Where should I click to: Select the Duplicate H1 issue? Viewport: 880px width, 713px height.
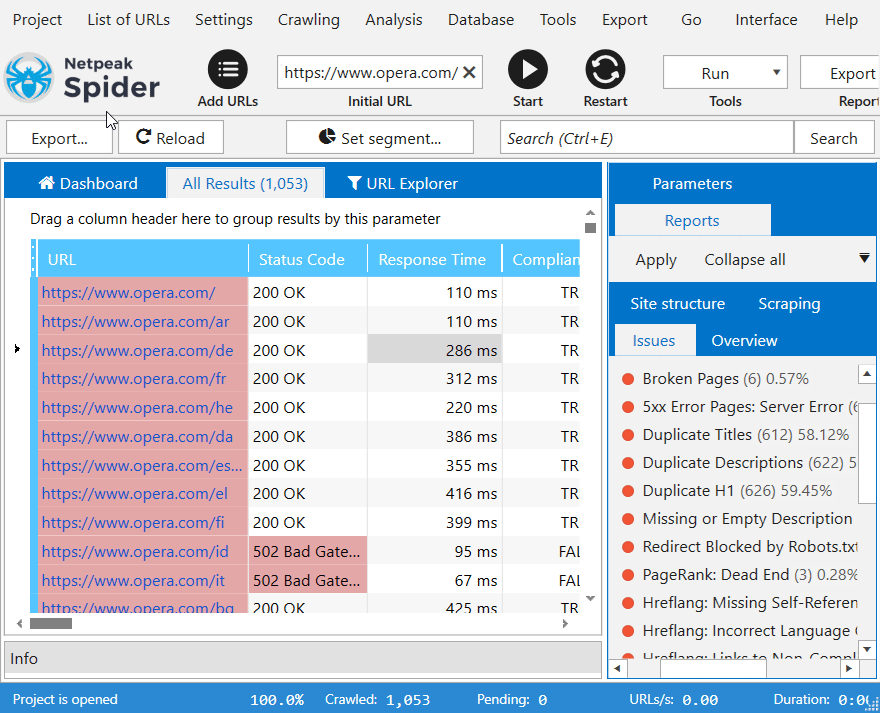coord(737,491)
